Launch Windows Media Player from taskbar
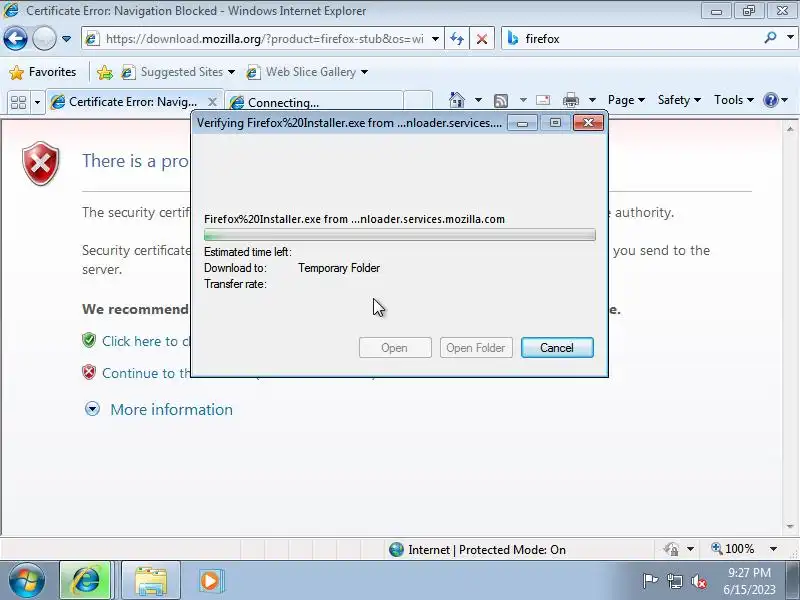Viewport: 800px width, 600px height. point(210,581)
